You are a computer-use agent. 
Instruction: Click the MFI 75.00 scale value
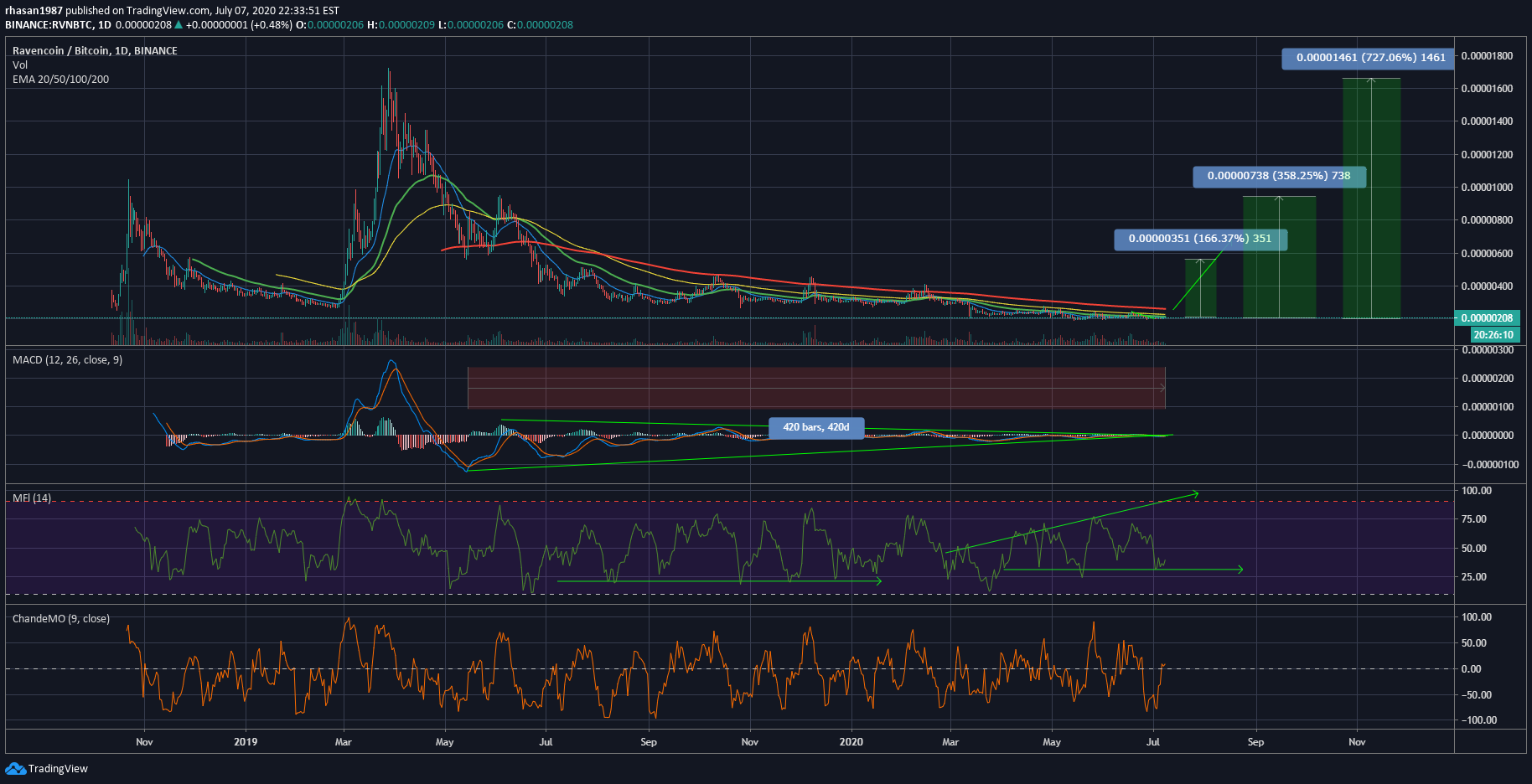[x=1474, y=519]
